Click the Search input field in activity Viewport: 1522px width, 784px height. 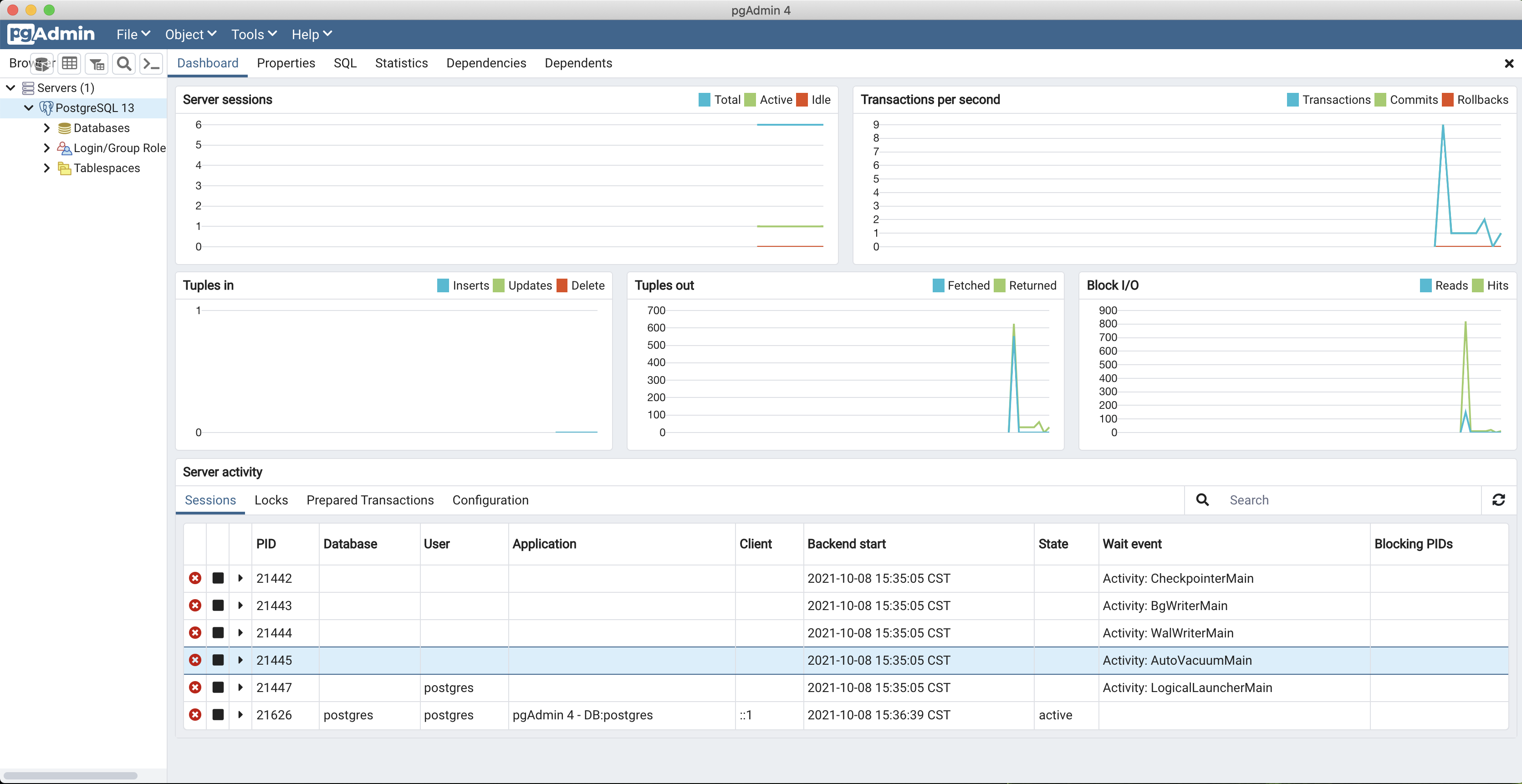(1350, 500)
